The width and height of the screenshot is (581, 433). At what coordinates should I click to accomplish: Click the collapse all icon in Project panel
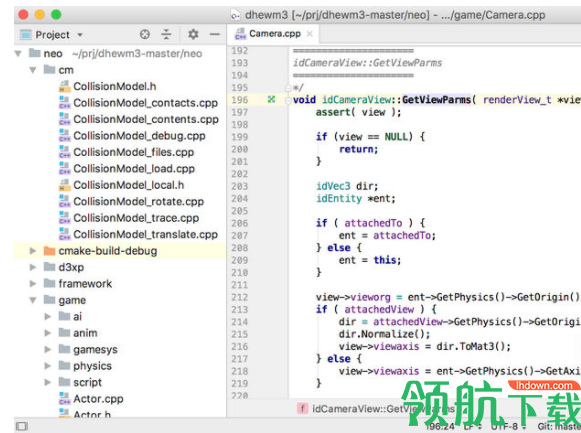[x=166, y=34]
